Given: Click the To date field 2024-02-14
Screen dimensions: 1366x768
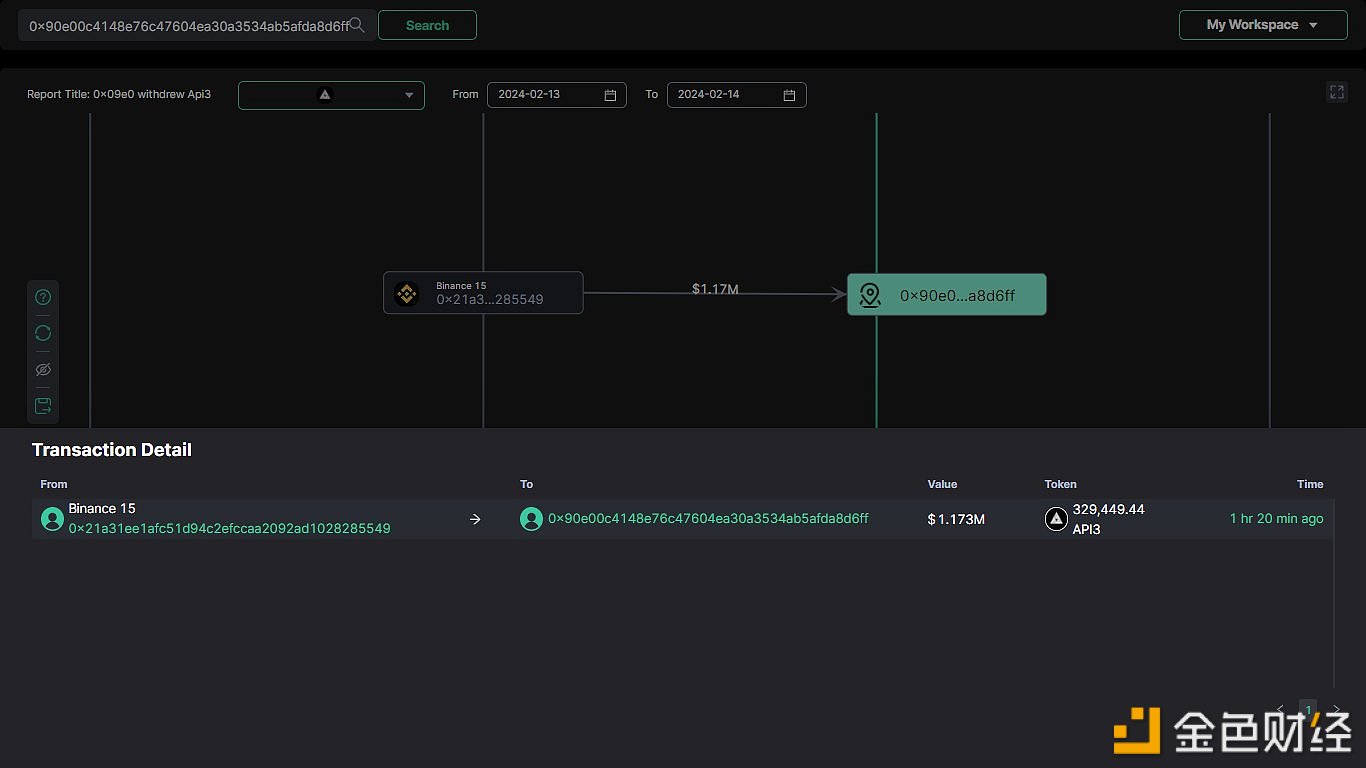Looking at the screenshot, I should click(x=736, y=95).
